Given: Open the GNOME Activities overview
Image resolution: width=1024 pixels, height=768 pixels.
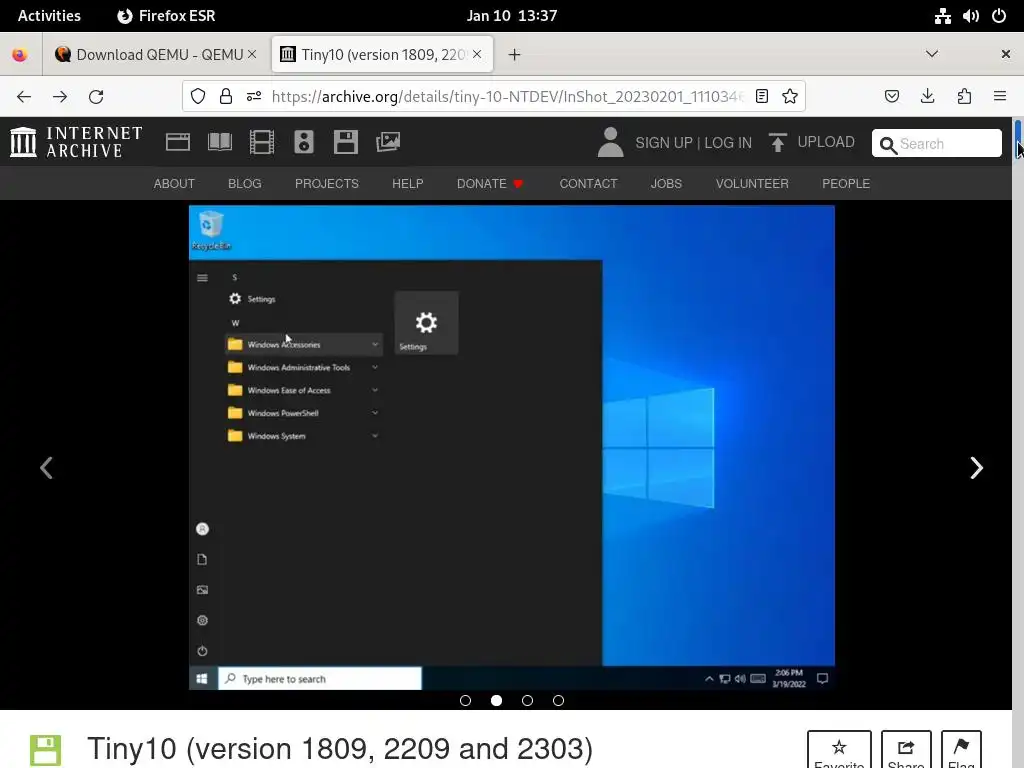Looking at the screenshot, I should click(x=49, y=16).
